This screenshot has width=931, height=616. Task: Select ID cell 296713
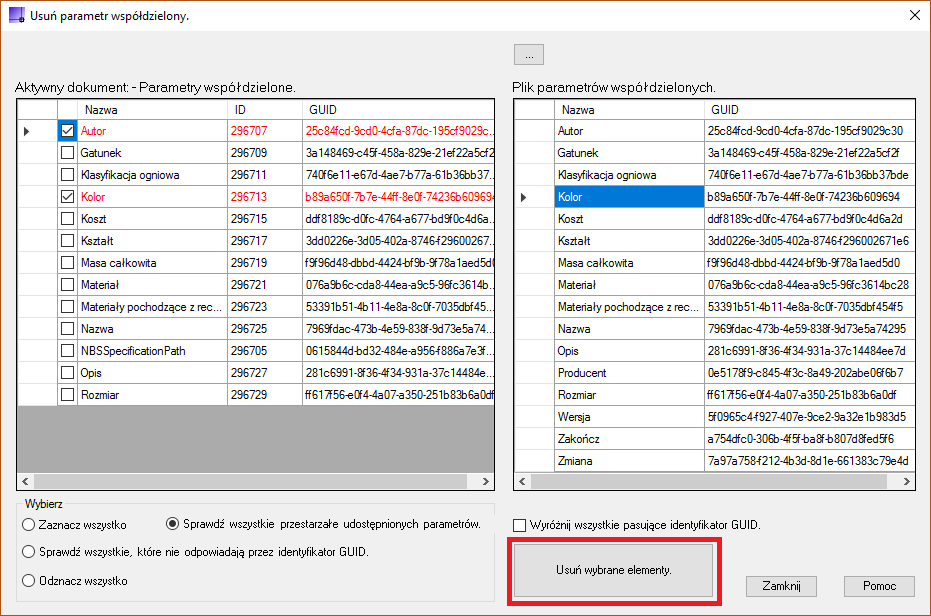[x=265, y=197]
